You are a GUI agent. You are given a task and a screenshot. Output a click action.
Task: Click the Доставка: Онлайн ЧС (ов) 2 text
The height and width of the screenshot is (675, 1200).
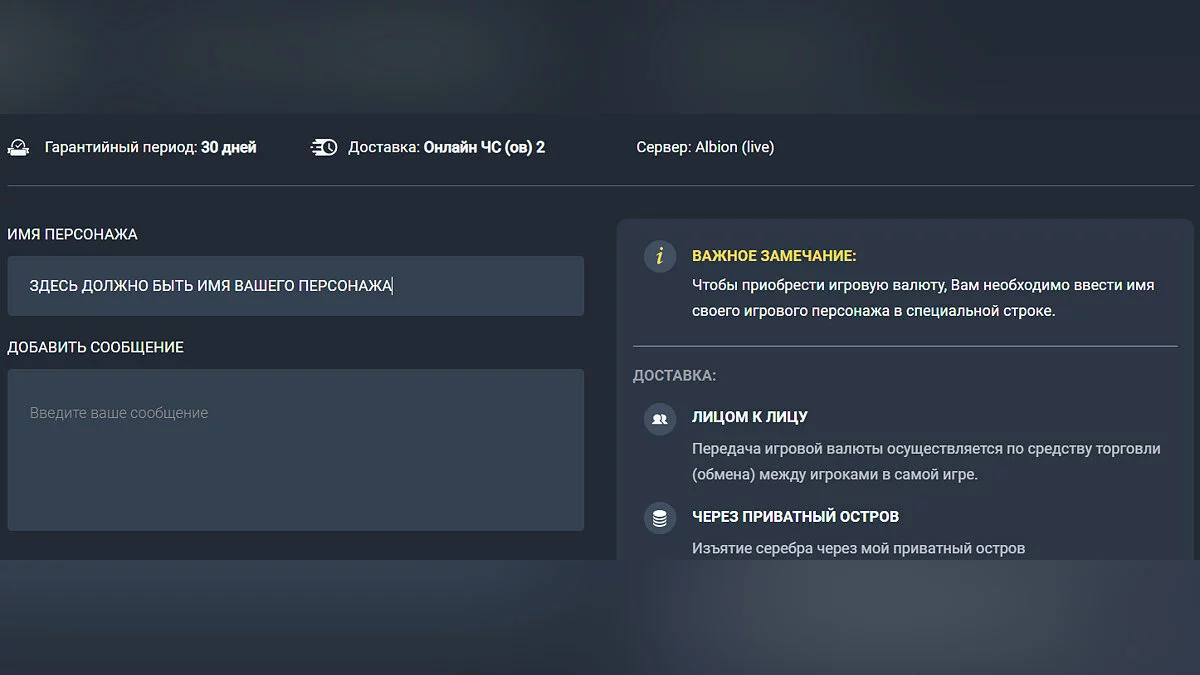point(446,147)
